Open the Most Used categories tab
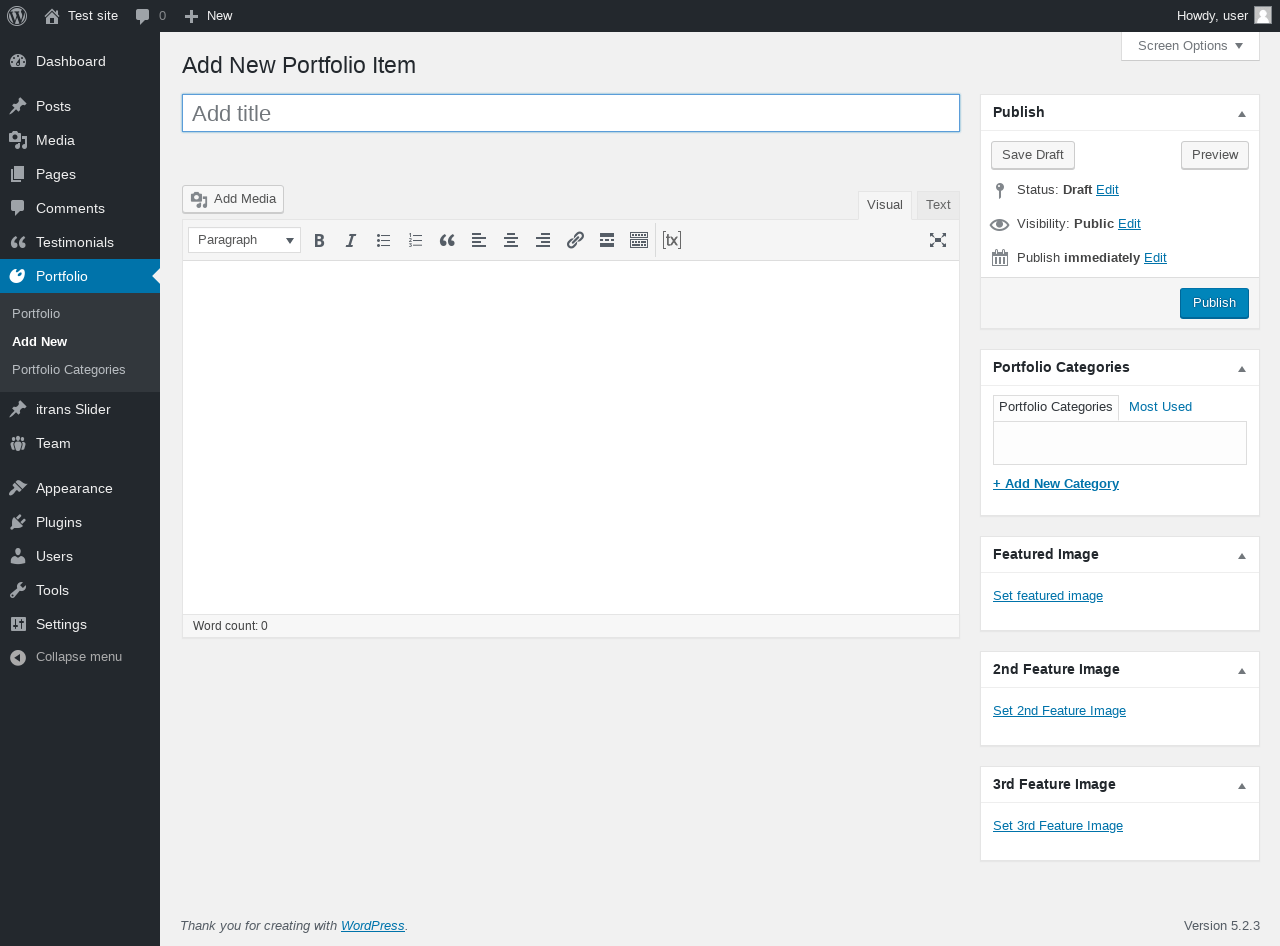The image size is (1280, 946). click(x=1160, y=407)
